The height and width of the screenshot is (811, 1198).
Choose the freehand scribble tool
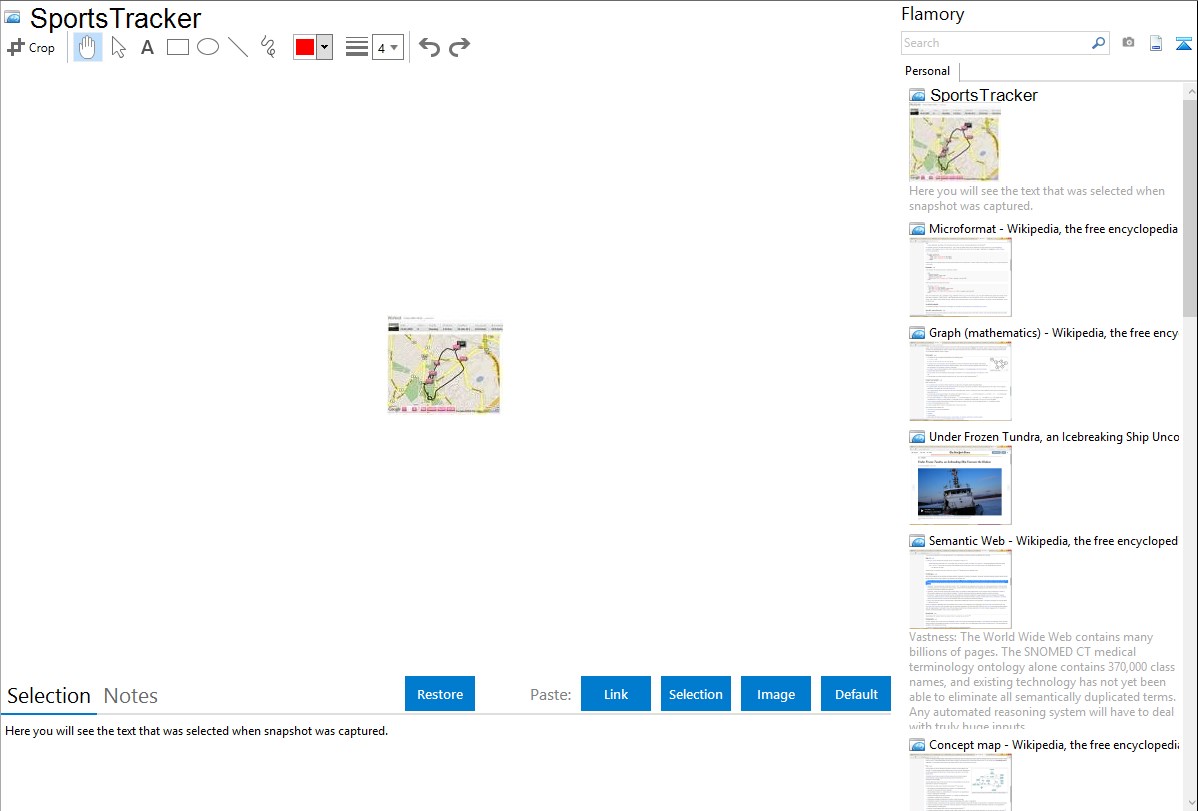click(x=268, y=47)
